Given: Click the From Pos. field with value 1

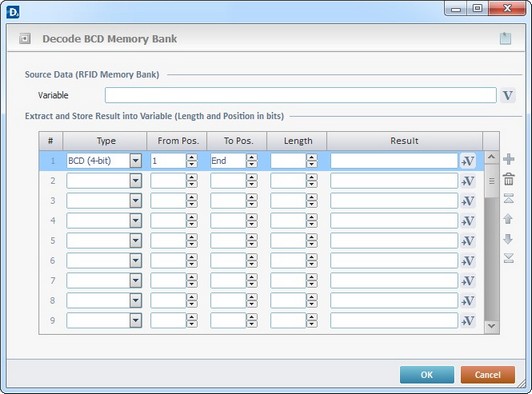Looking at the screenshot, I should pos(169,161).
